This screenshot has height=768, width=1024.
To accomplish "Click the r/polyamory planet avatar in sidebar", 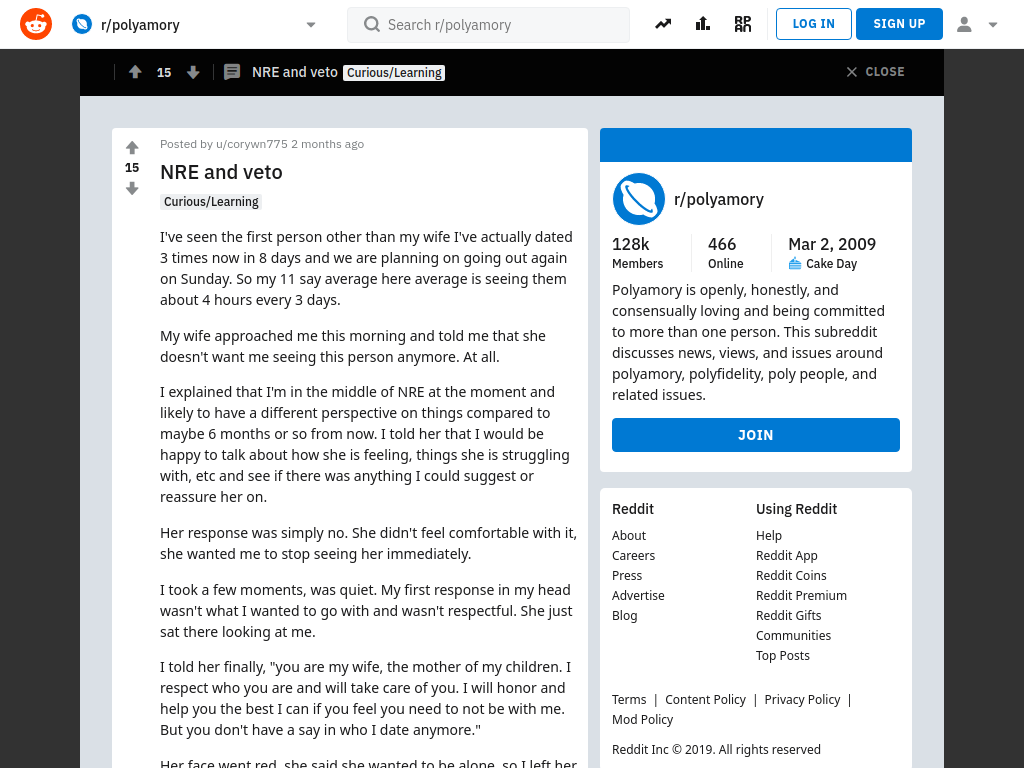I will pyautogui.click(x=639, y=199).
